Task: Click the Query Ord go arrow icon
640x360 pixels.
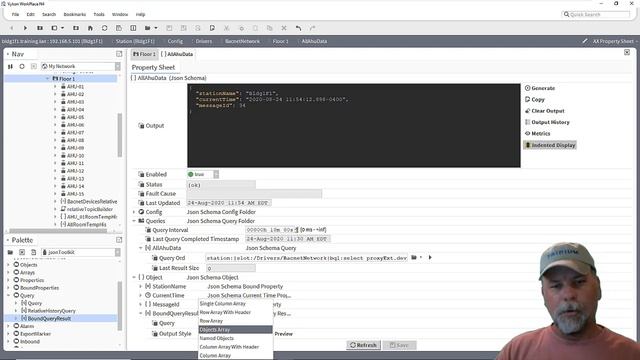Action: [430, 258]
